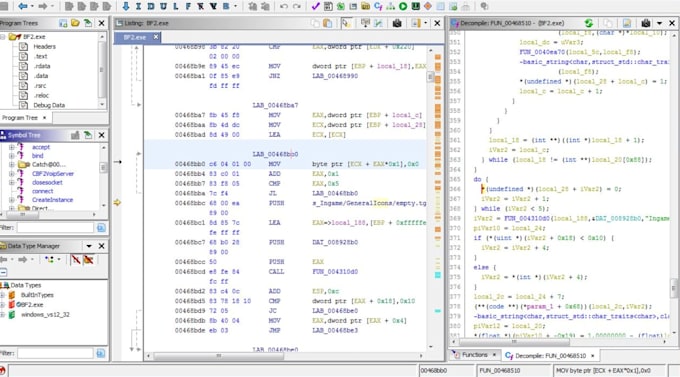This screenshot has width=680, height=377.
Task: Click the green play button icon
Action: 403,6
